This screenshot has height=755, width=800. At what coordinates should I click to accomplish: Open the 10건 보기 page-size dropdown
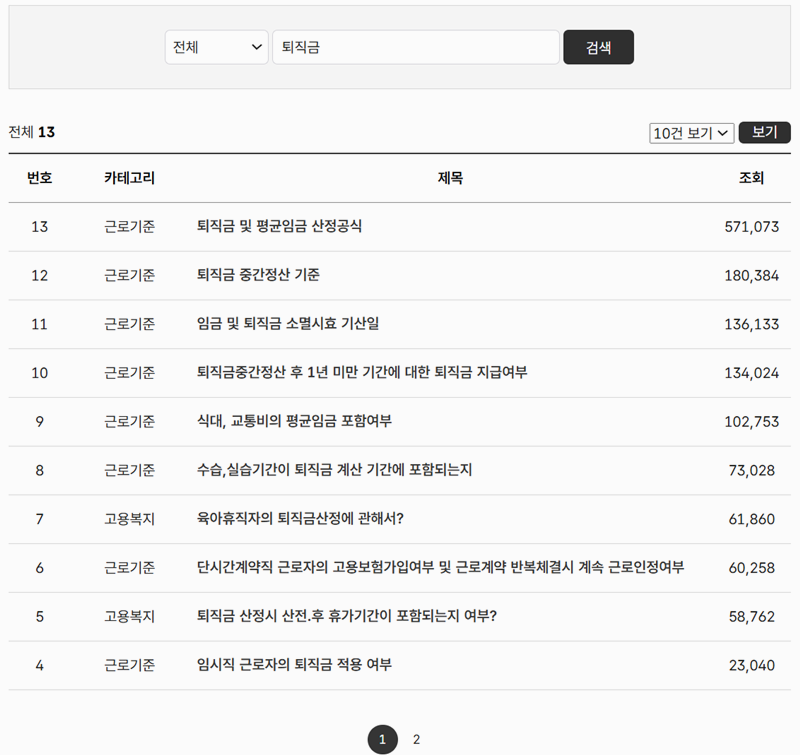point(691,133)
